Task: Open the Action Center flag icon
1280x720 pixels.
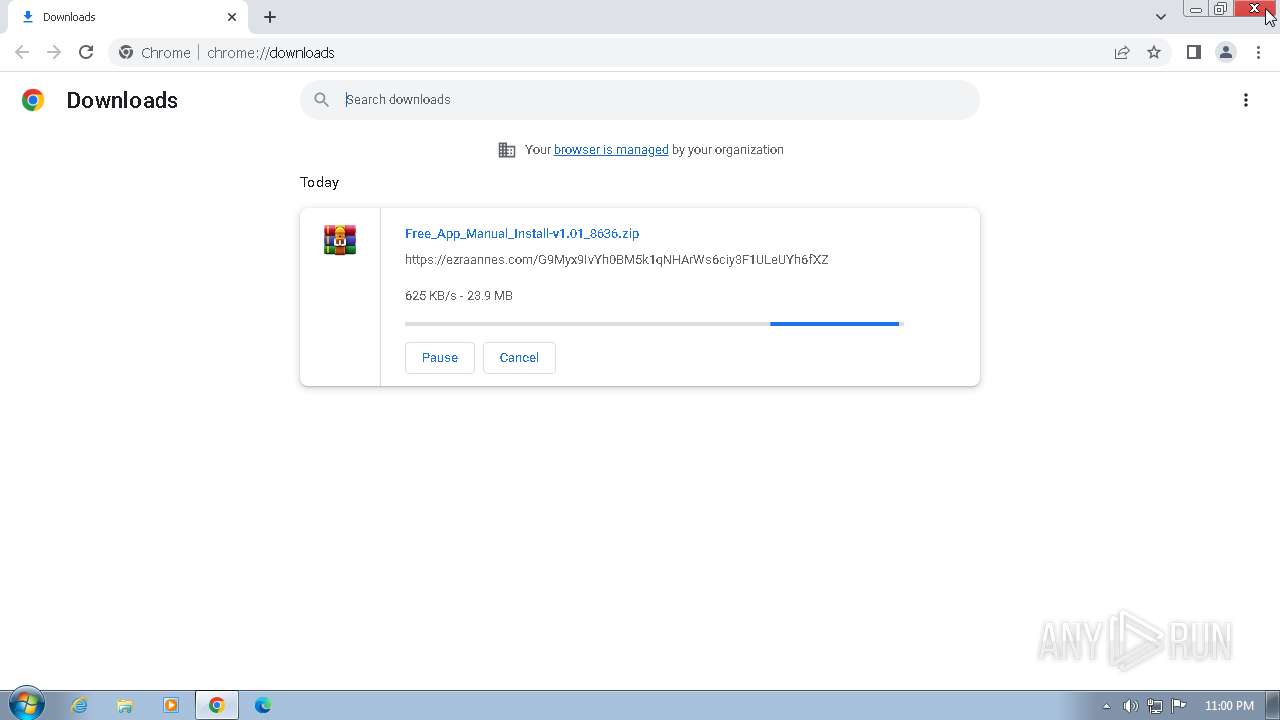Action: pos(1179,705)
